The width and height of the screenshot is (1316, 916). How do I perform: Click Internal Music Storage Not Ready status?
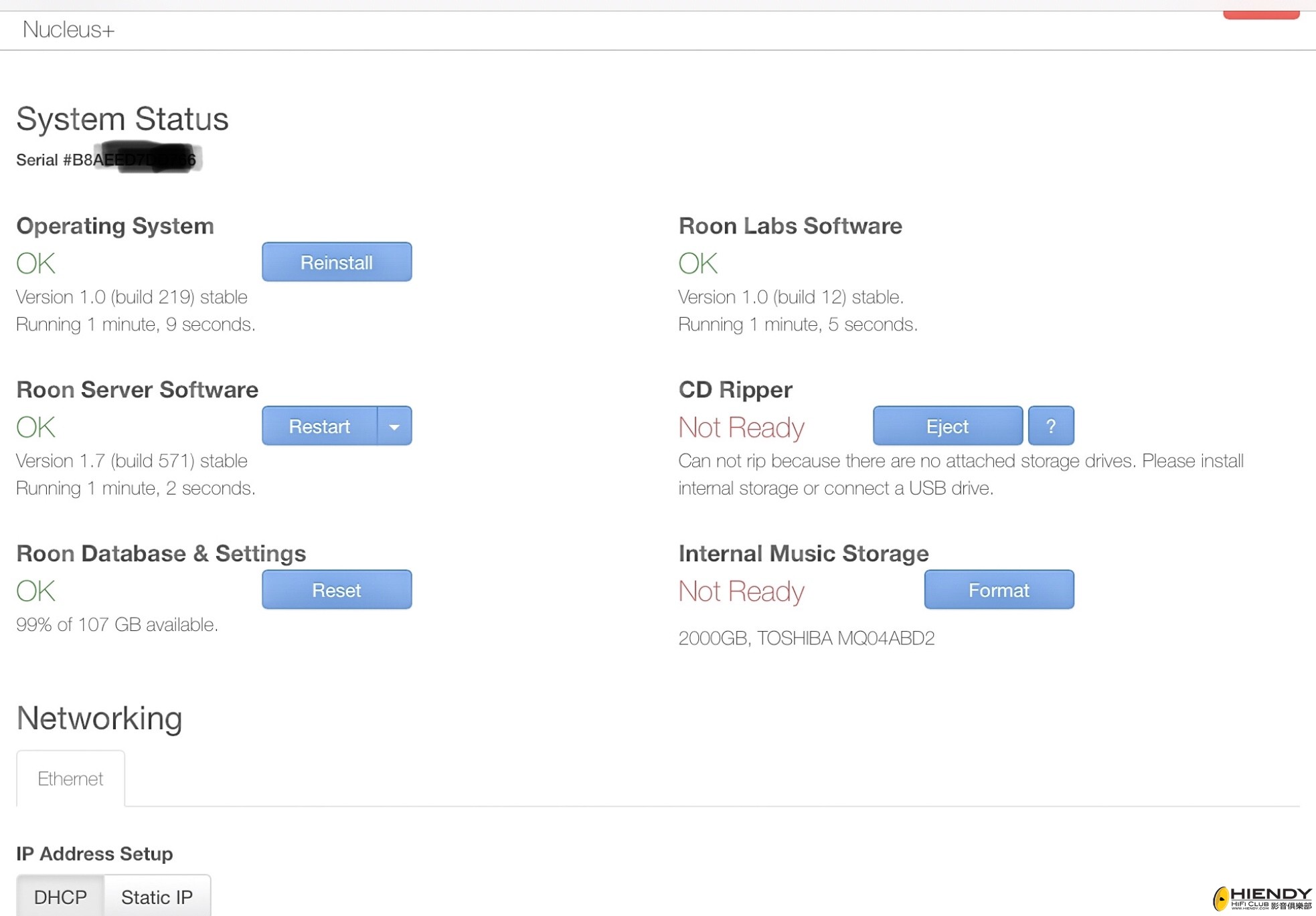(741, 591)
